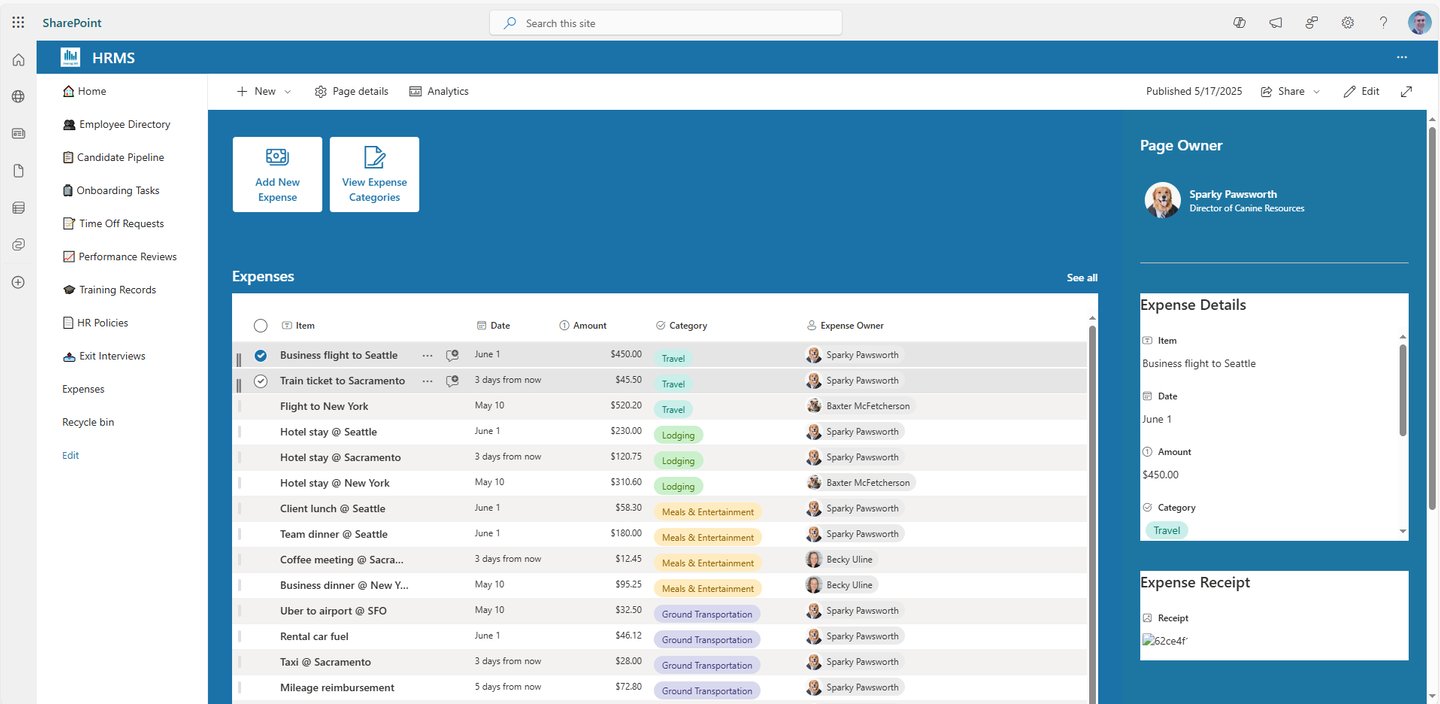Click the Travel category pill on Flight to New York
This screenshot has height=704, width=1440.
pos(672,409)
